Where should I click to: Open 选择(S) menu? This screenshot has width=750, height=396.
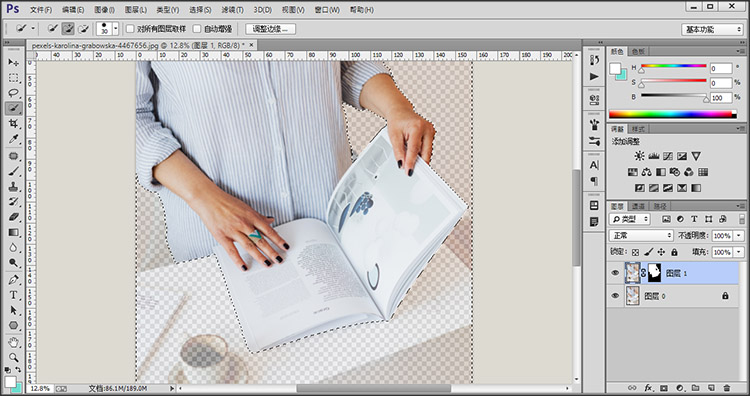click(200, 10)
